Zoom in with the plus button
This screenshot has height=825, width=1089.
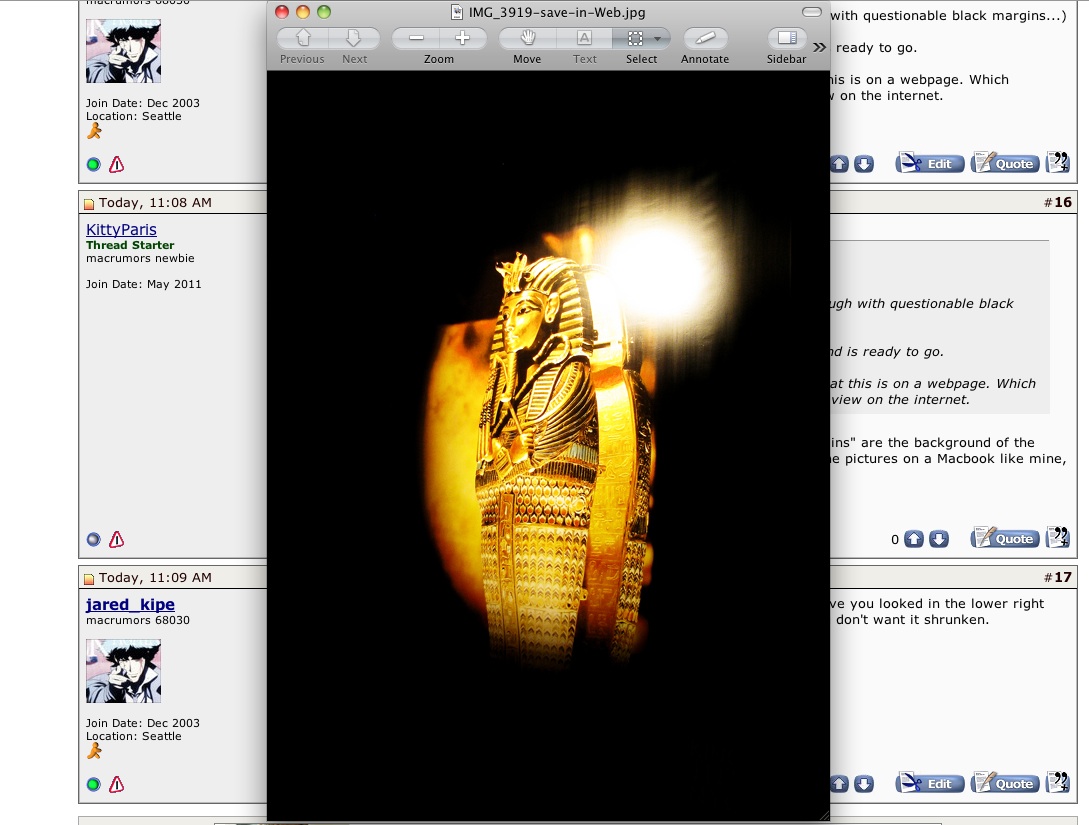point(462,38)
